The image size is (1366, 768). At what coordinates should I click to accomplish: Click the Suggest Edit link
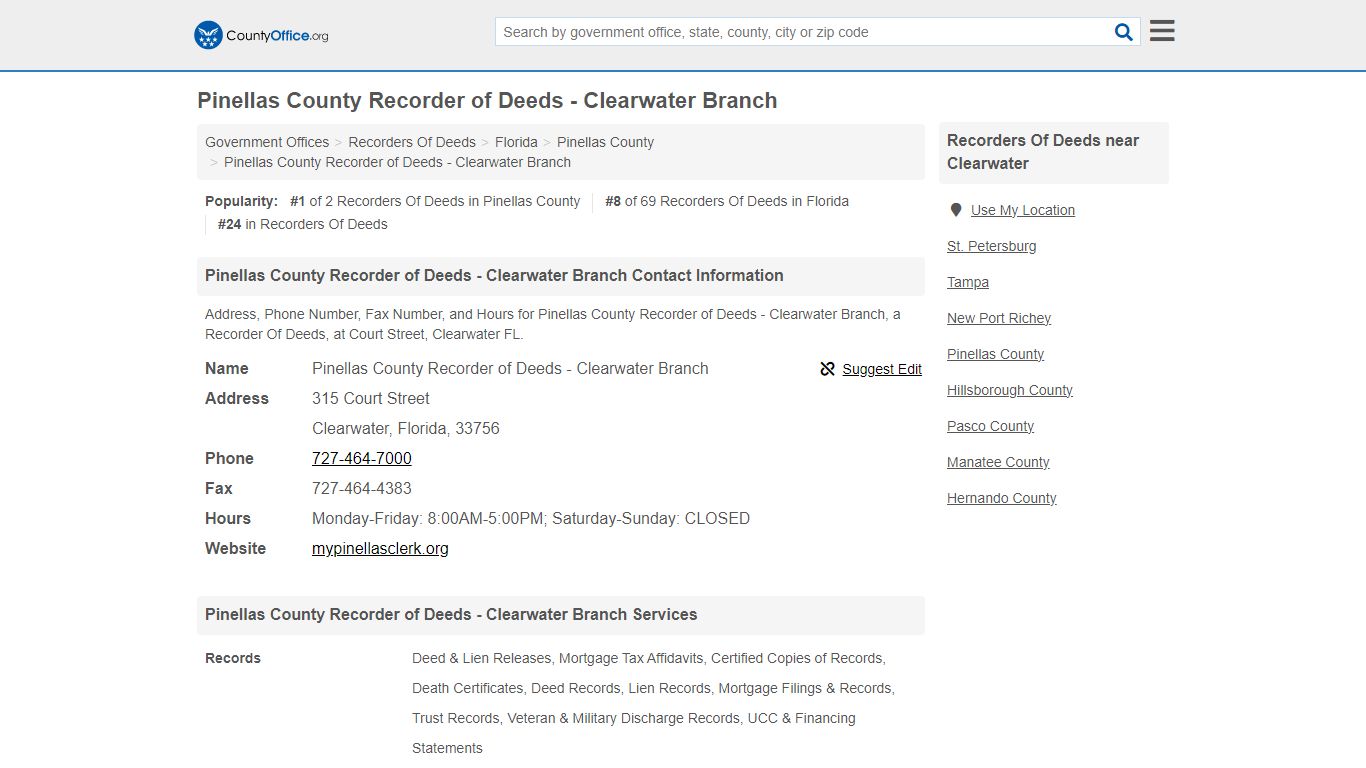(882, 369)
